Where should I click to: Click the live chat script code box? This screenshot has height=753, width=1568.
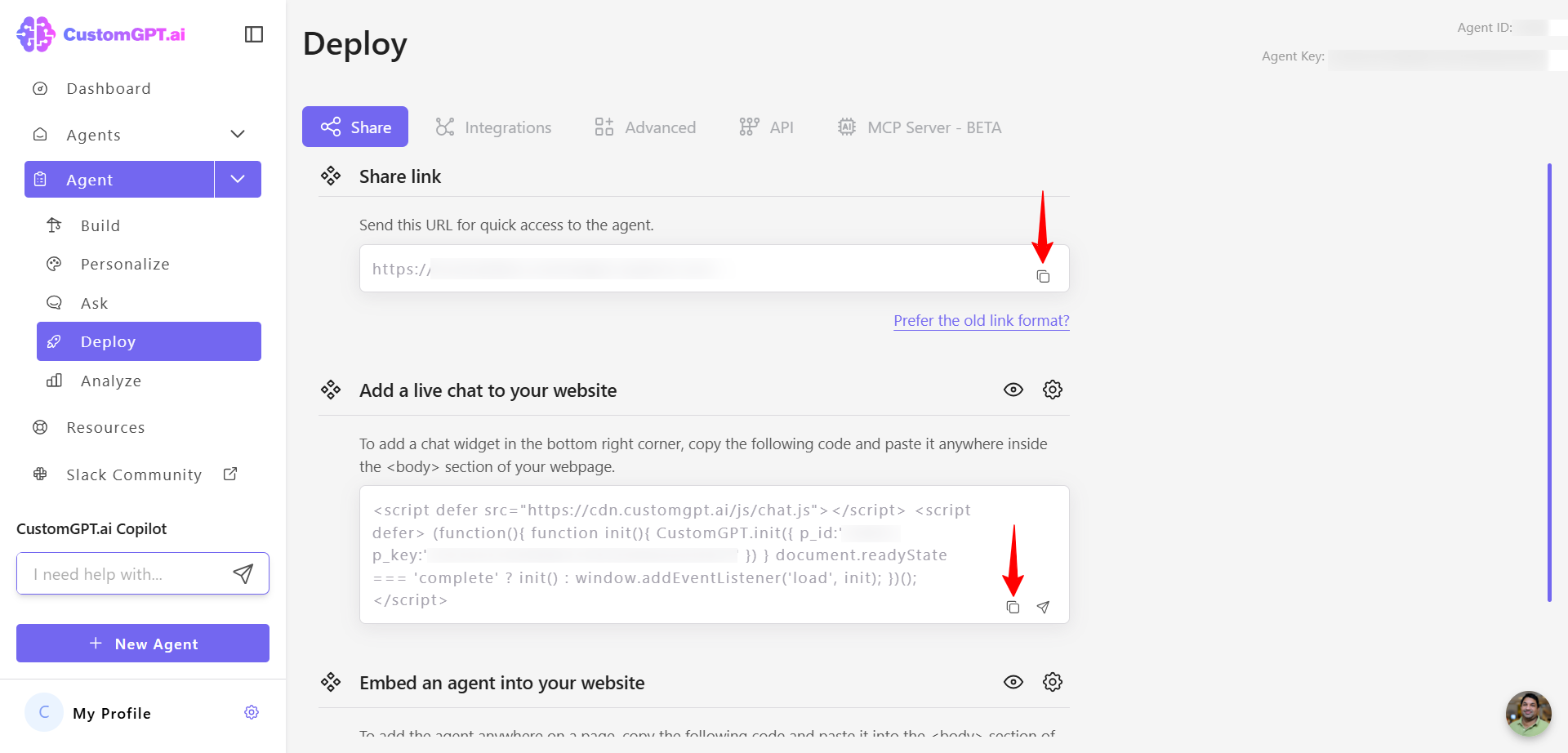(x=715, y=555)
